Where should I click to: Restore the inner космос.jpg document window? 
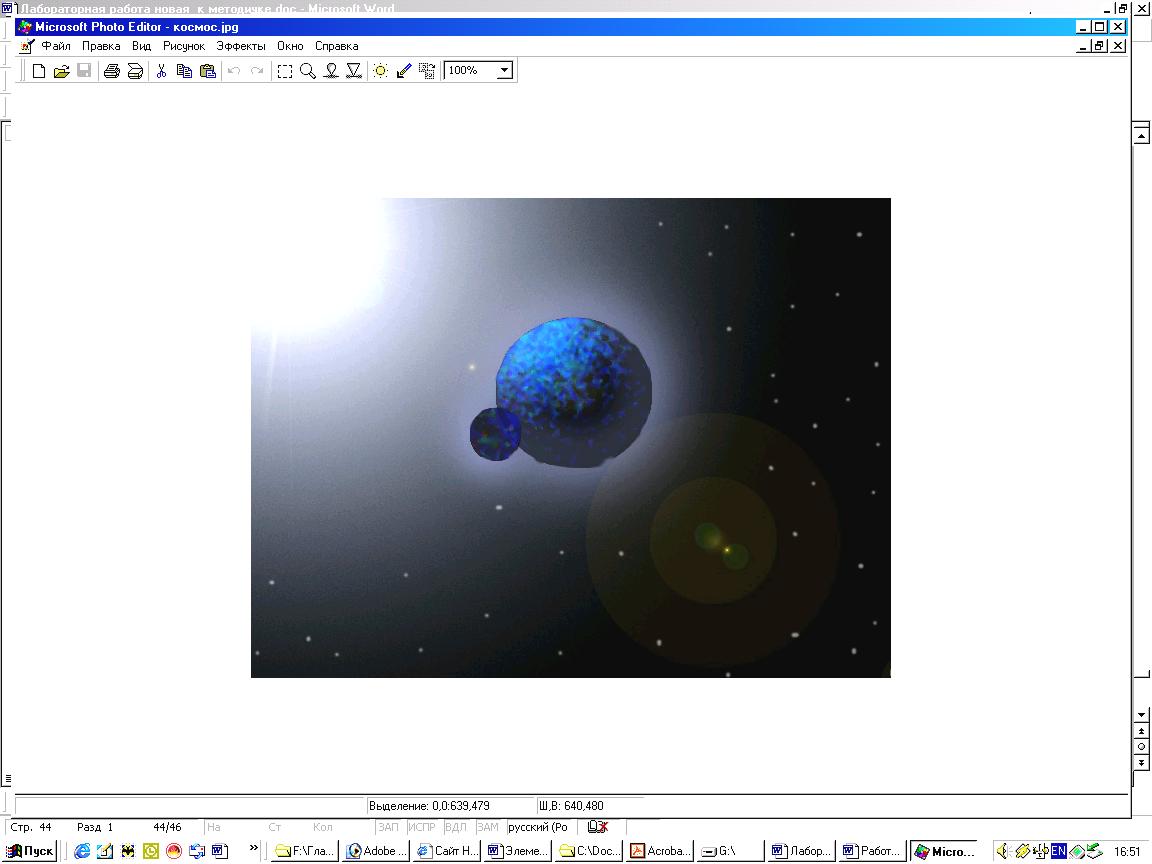click(1100, 46)
